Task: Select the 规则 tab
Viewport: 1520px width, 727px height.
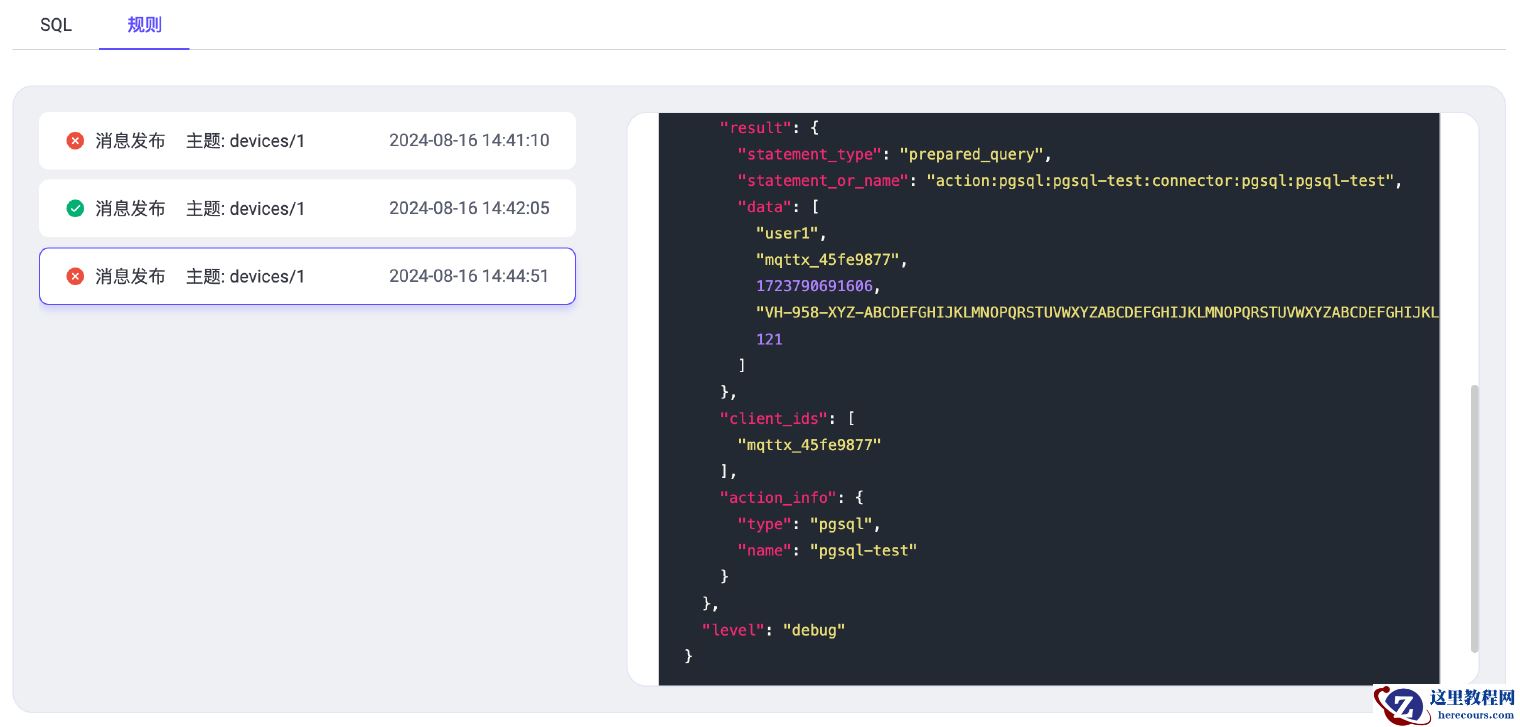Action: click(x=144, y=25)
